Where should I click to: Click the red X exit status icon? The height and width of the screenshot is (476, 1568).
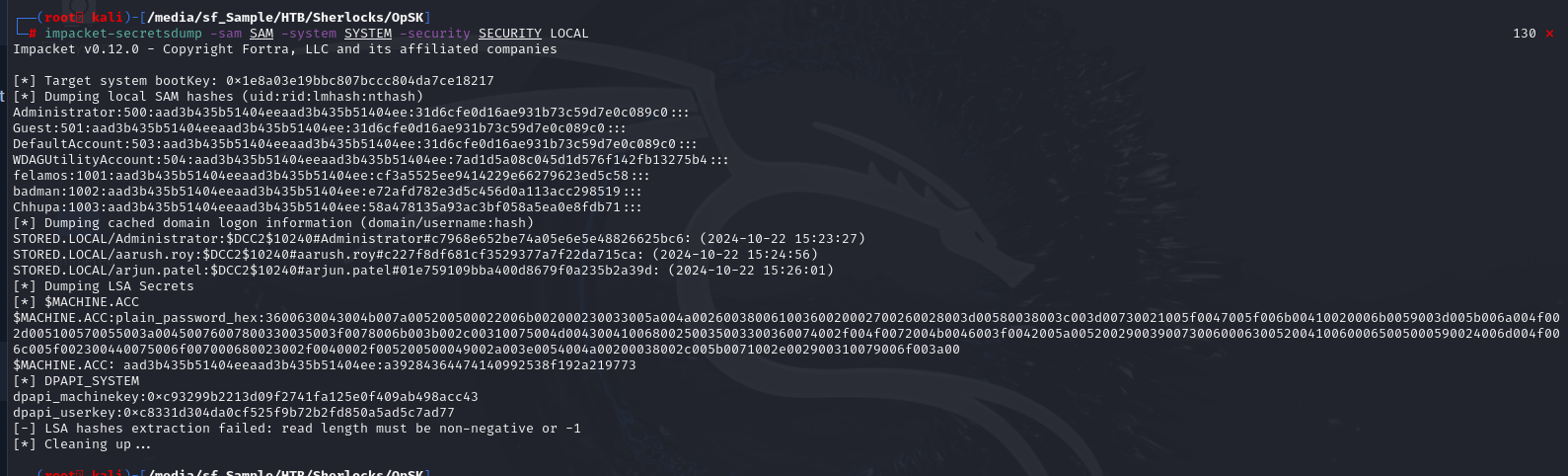(x=1549, y=34)
